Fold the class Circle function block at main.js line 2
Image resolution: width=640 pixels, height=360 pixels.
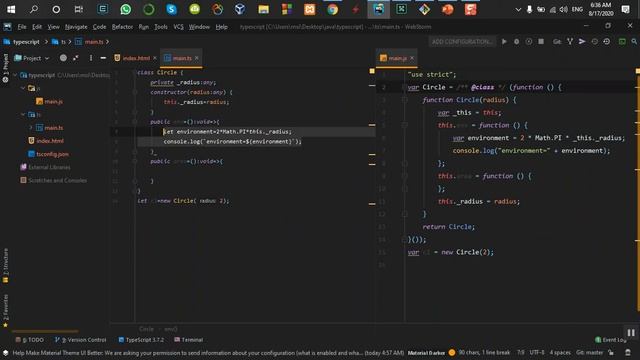(404, 87)
